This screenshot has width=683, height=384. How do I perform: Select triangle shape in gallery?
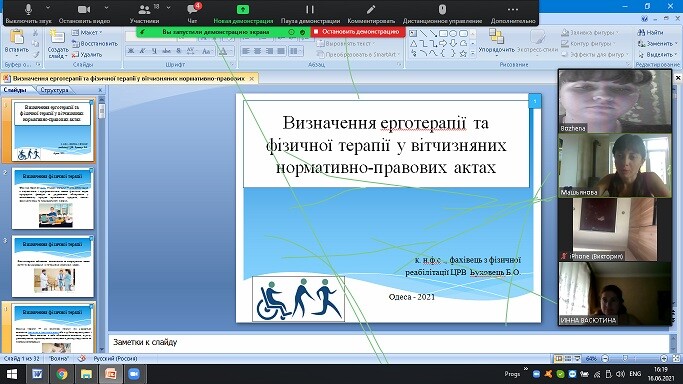click(413, 43)
